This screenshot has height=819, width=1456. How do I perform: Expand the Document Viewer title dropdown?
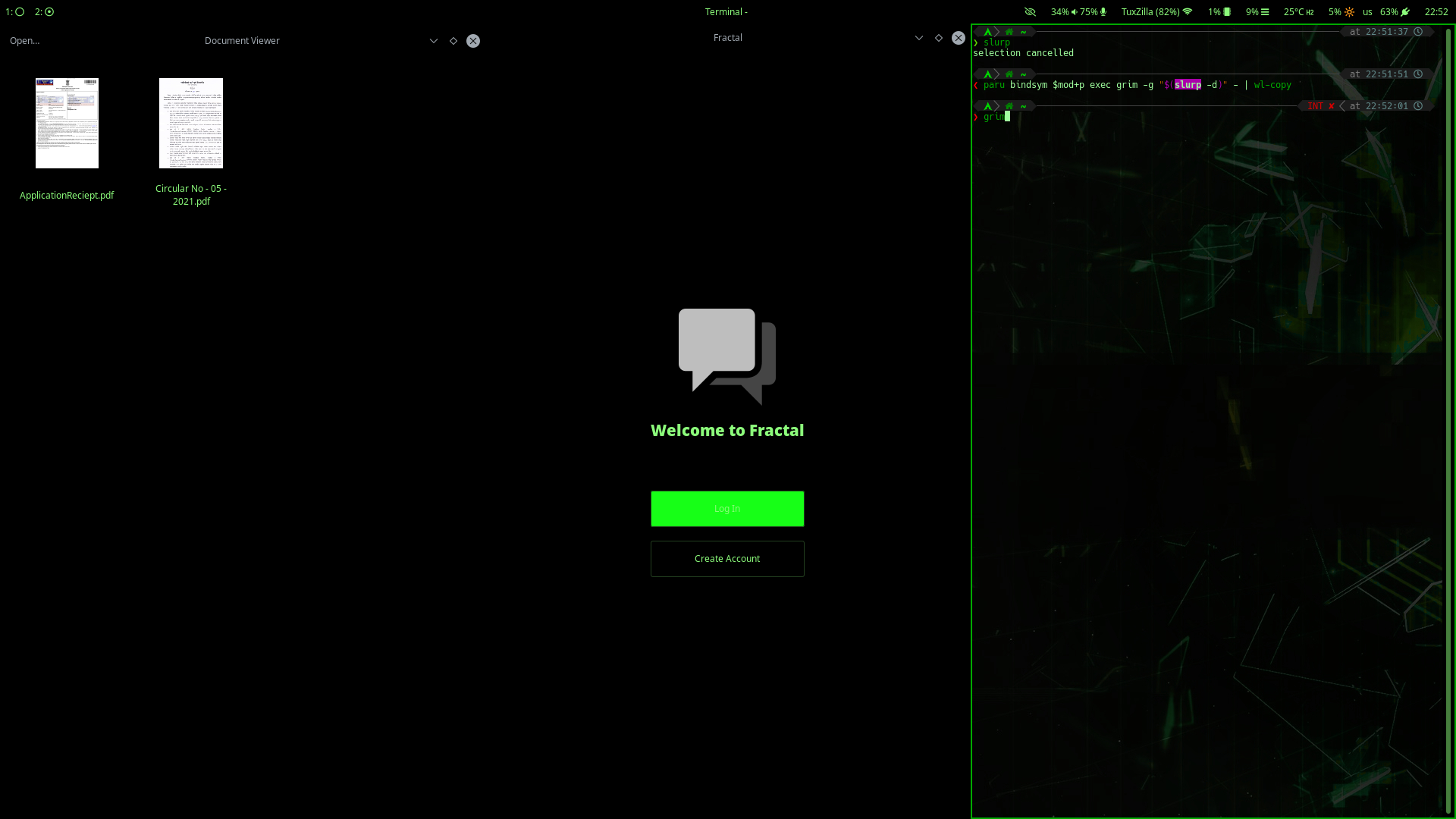(x=434, y=40)
